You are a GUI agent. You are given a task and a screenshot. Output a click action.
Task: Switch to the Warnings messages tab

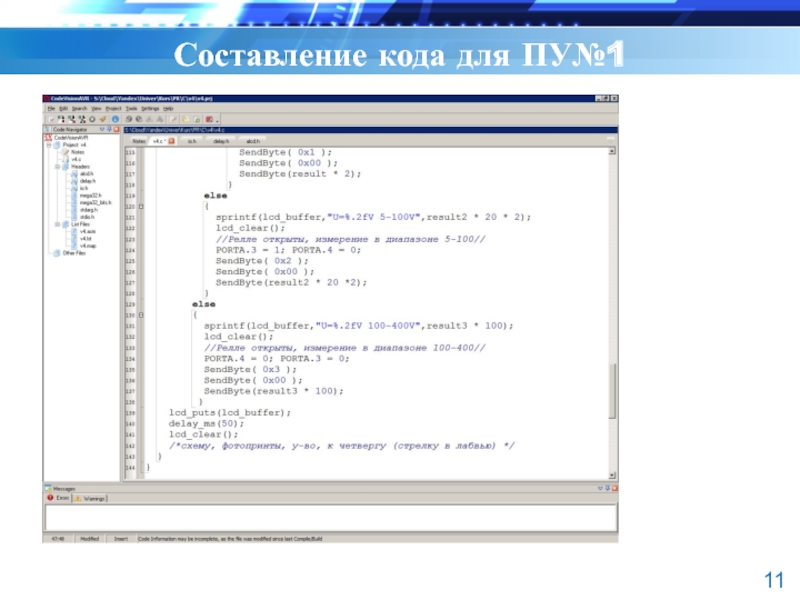(90, 498)
